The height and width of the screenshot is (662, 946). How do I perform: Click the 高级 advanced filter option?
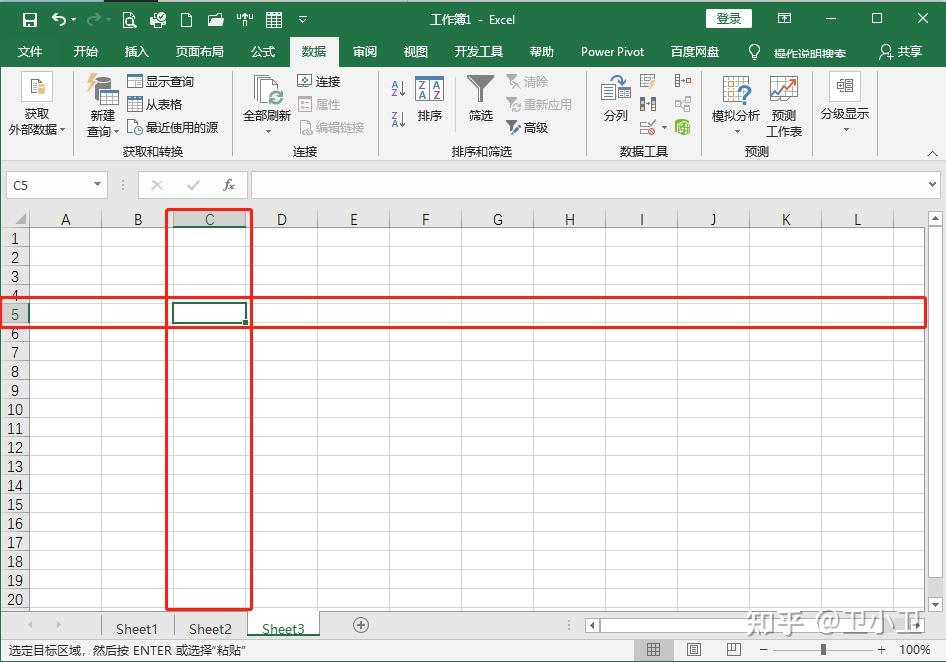pos(534,127)
